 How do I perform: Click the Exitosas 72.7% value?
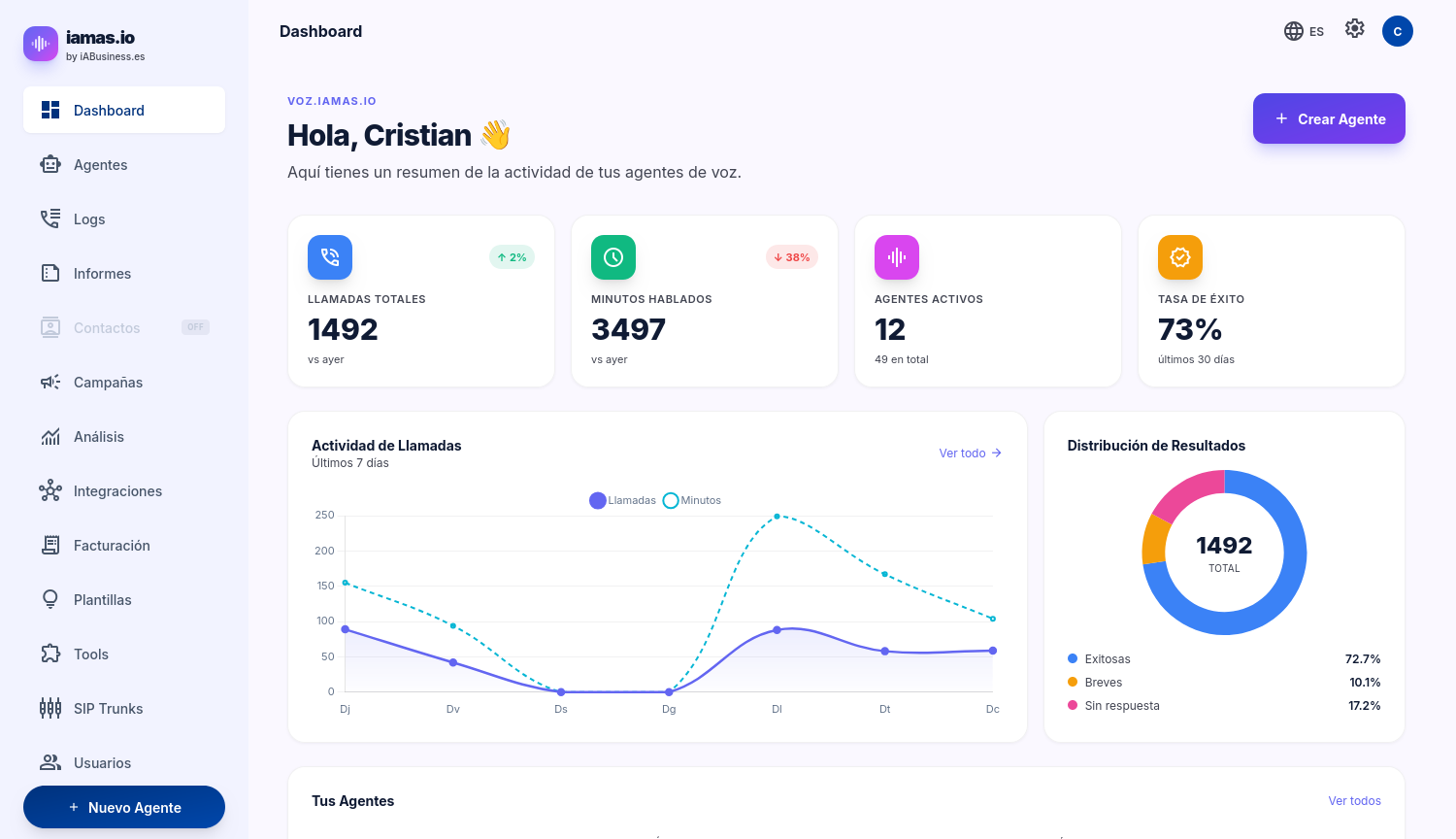(x=1363, y=659)
